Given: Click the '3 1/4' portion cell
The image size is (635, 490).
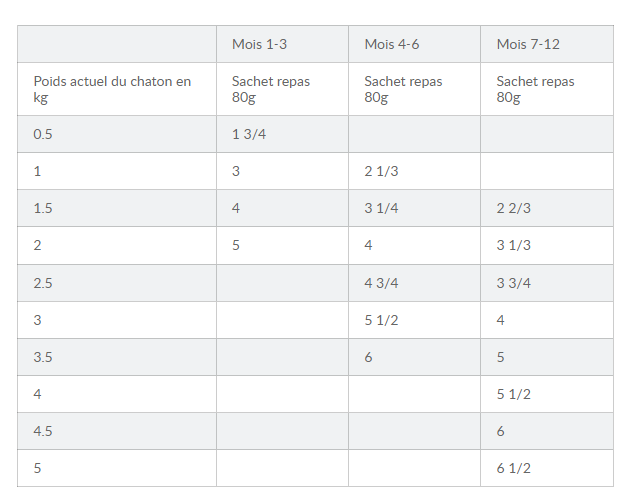Looking at the screenshot, I should [381, 208].
